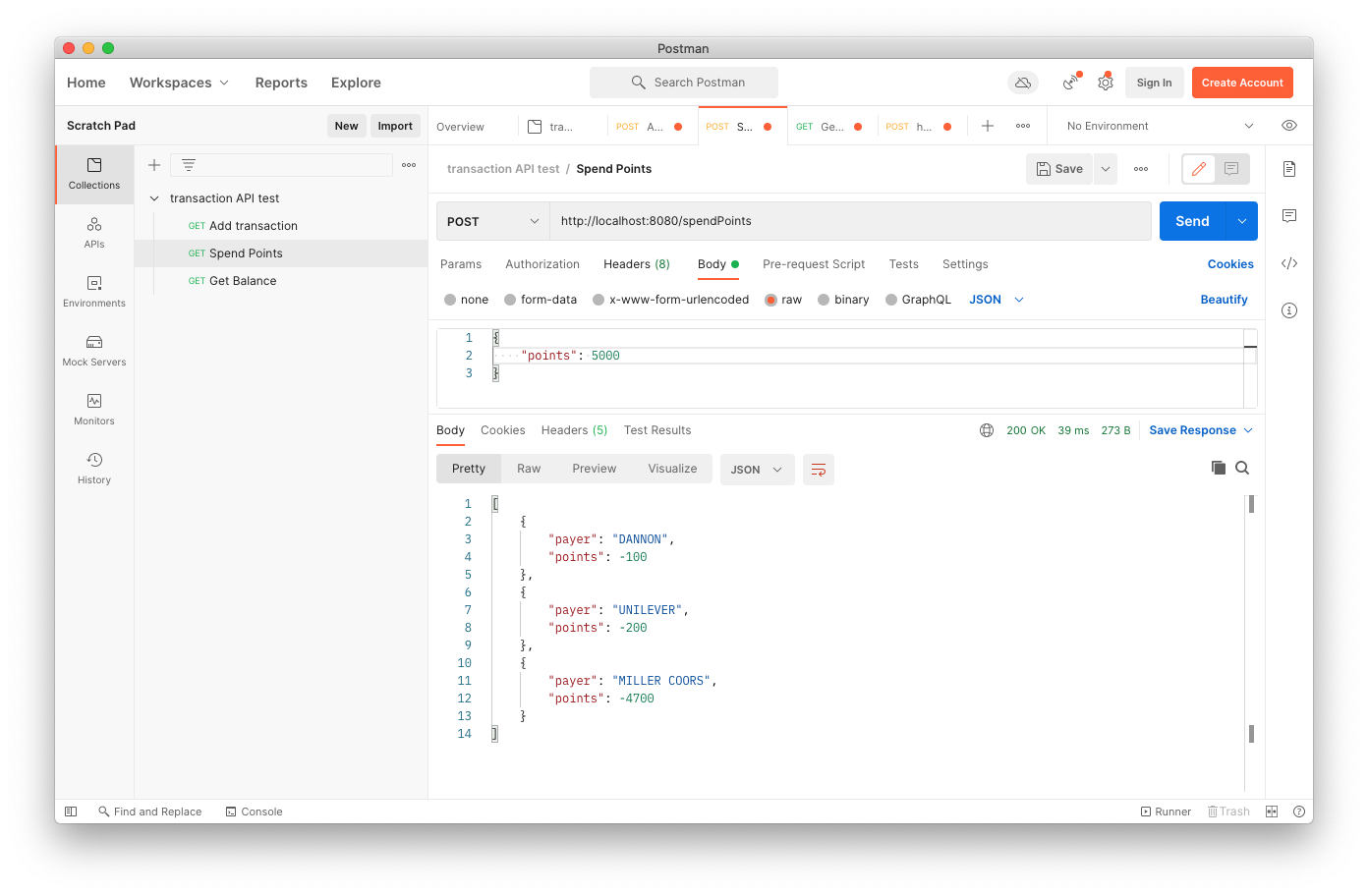
Task: Click the Beautify link
Action: 1225,300
